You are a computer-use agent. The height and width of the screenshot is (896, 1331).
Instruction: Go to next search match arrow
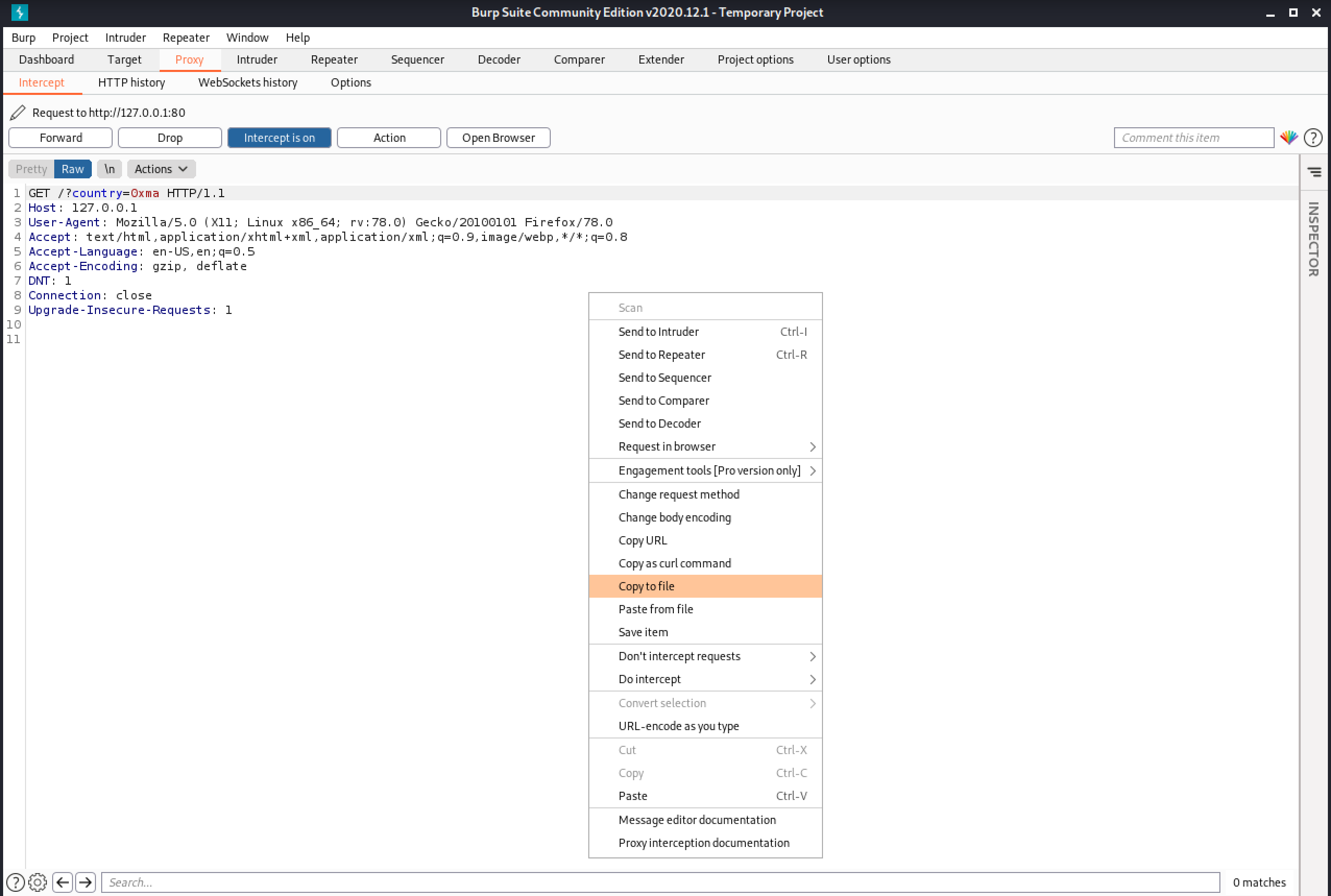(86, 882)
